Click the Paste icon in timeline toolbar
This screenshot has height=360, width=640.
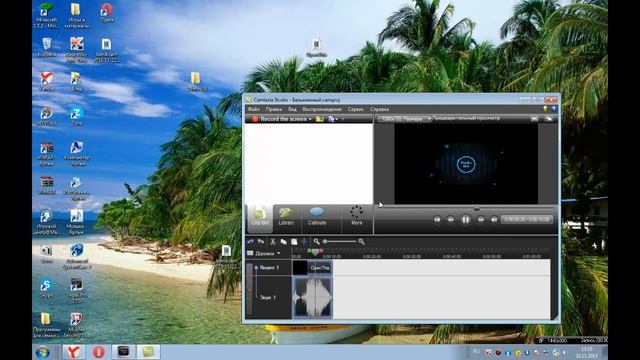click(293, 242)
